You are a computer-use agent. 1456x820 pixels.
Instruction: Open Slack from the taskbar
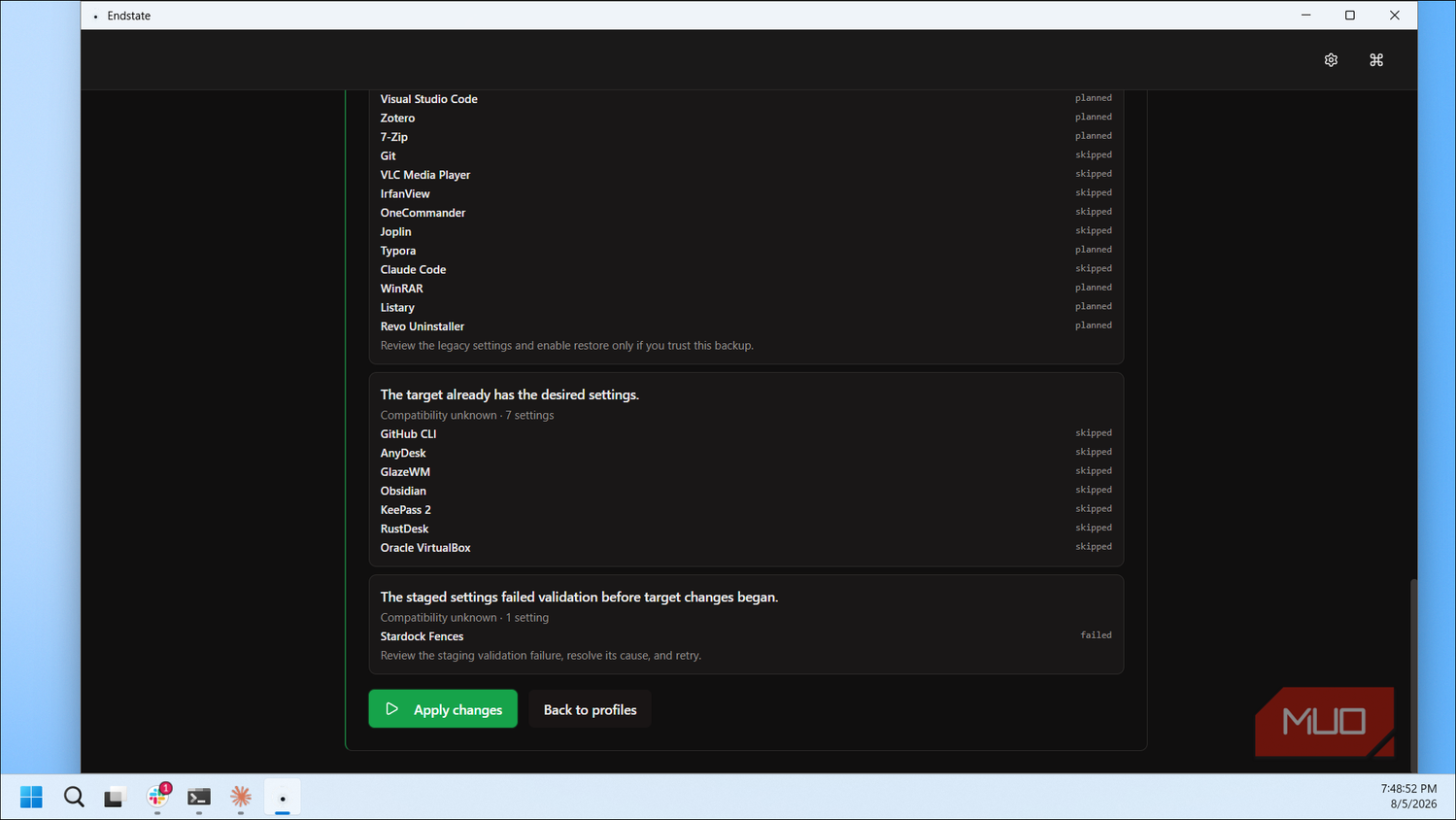click(157, 797)
